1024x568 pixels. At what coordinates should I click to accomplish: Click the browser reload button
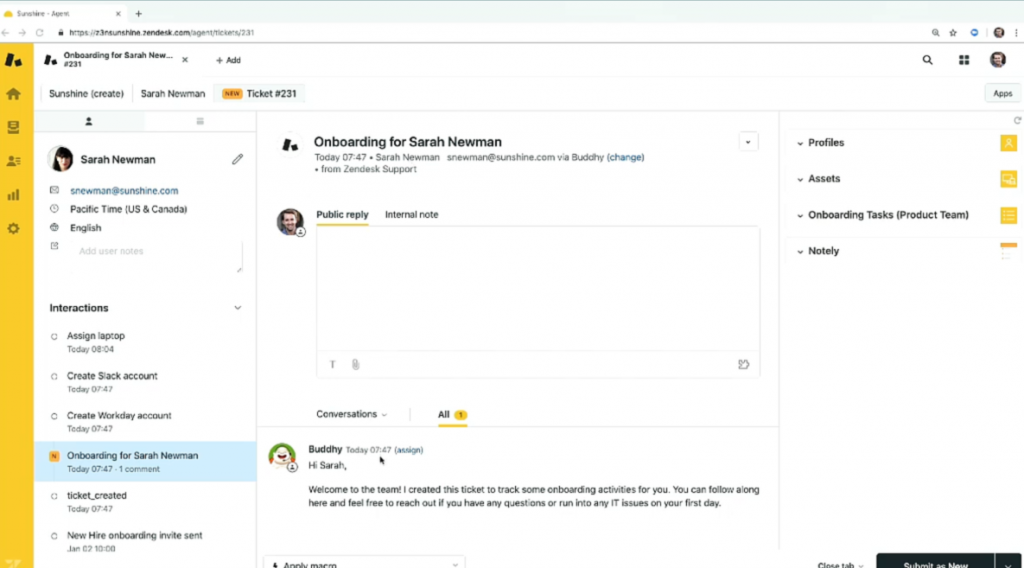[40, 33]
